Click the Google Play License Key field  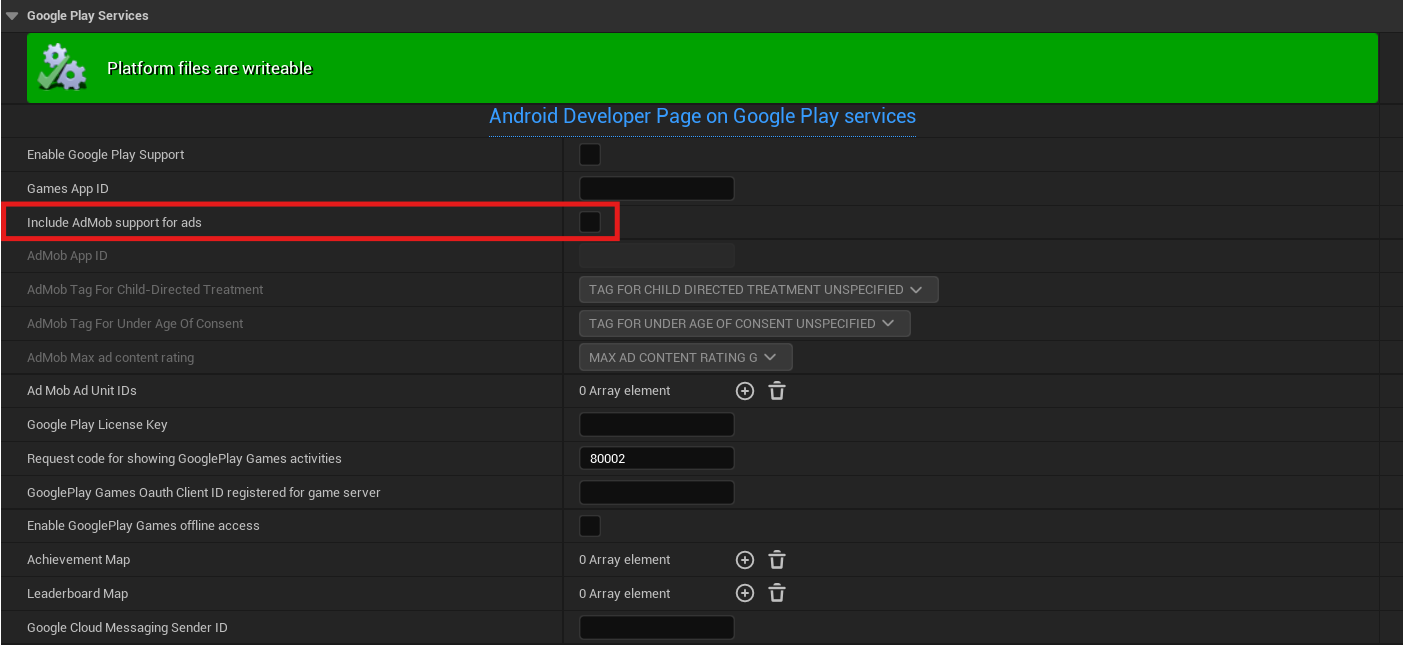coord(657,425)
